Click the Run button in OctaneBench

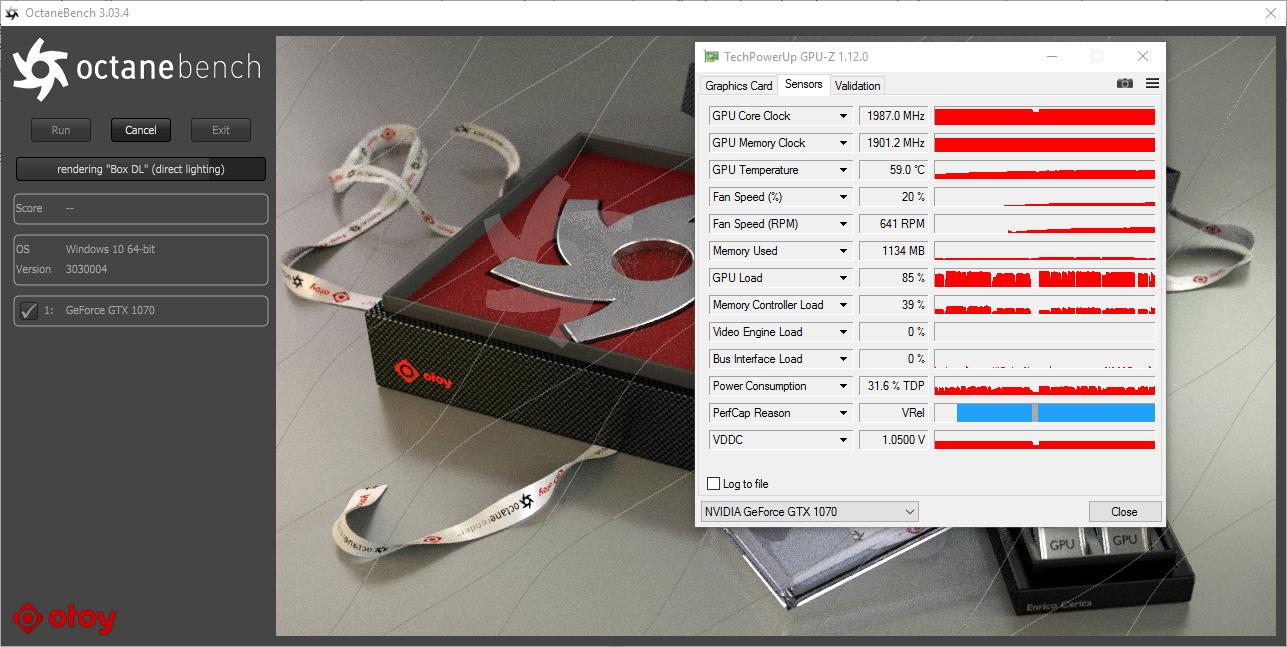(61, 130)
